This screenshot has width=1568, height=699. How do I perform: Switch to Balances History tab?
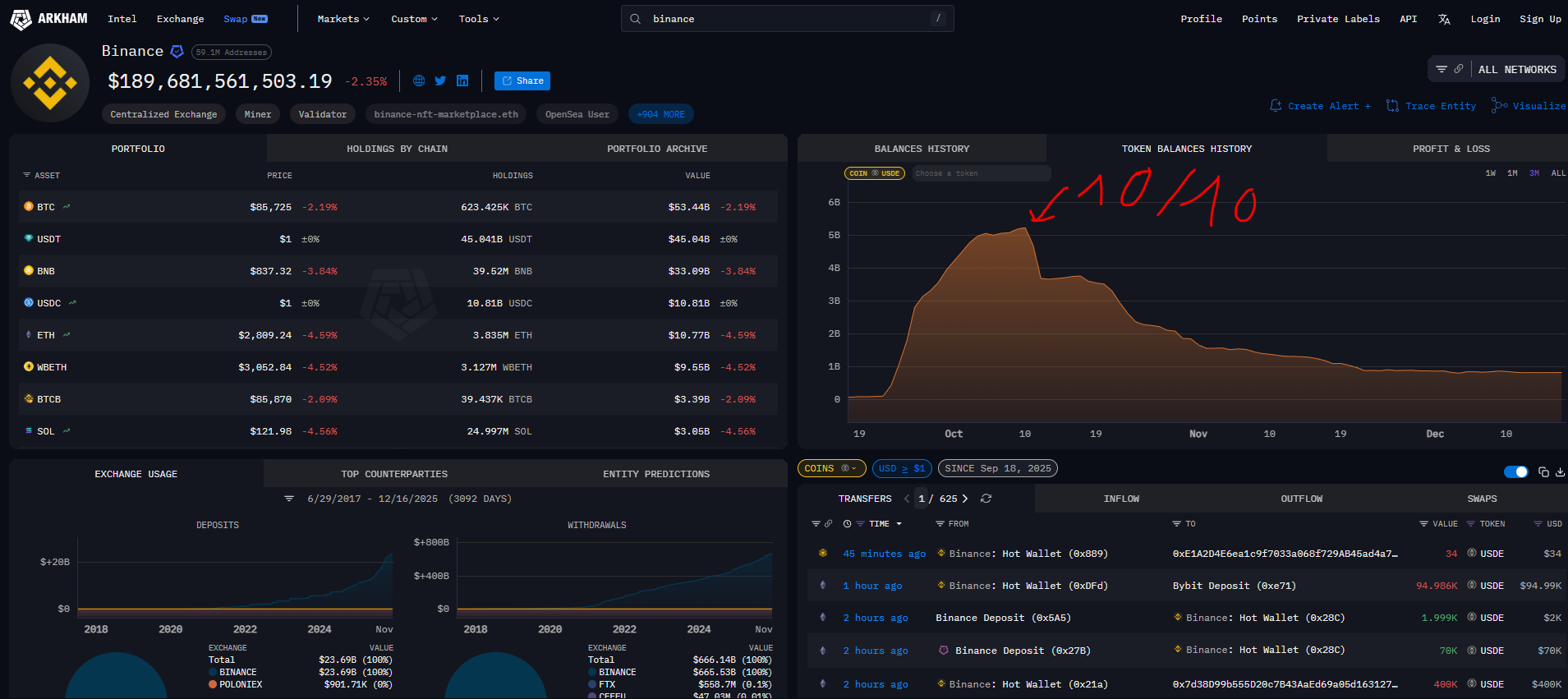point(922,149)
